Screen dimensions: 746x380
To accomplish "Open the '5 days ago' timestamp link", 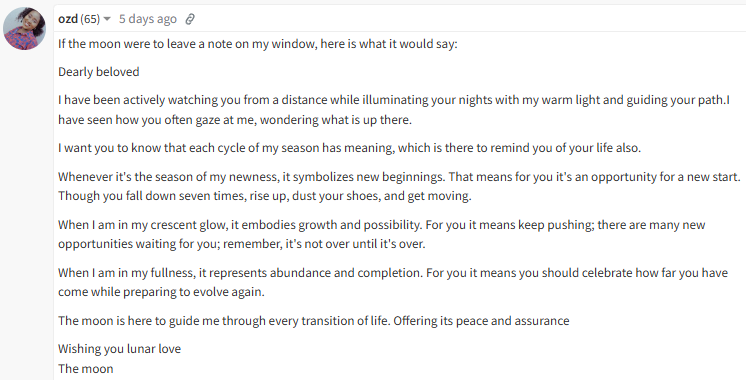I will (x=147, y=19).
